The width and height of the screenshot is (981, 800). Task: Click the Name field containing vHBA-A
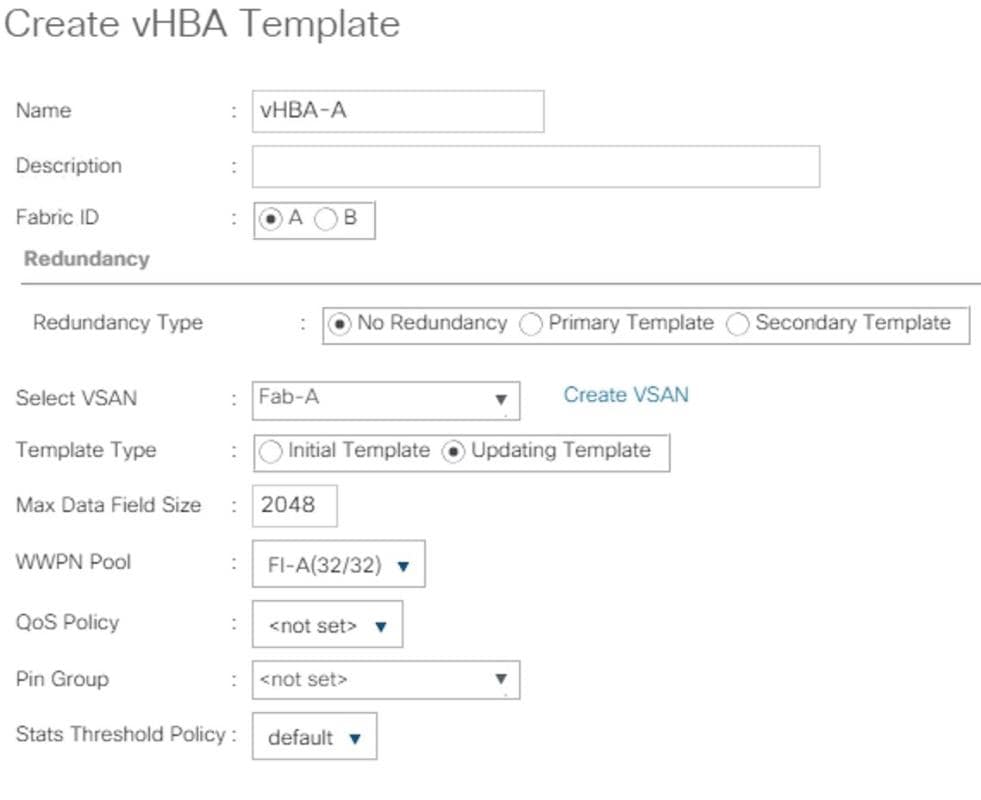(398, 111)
